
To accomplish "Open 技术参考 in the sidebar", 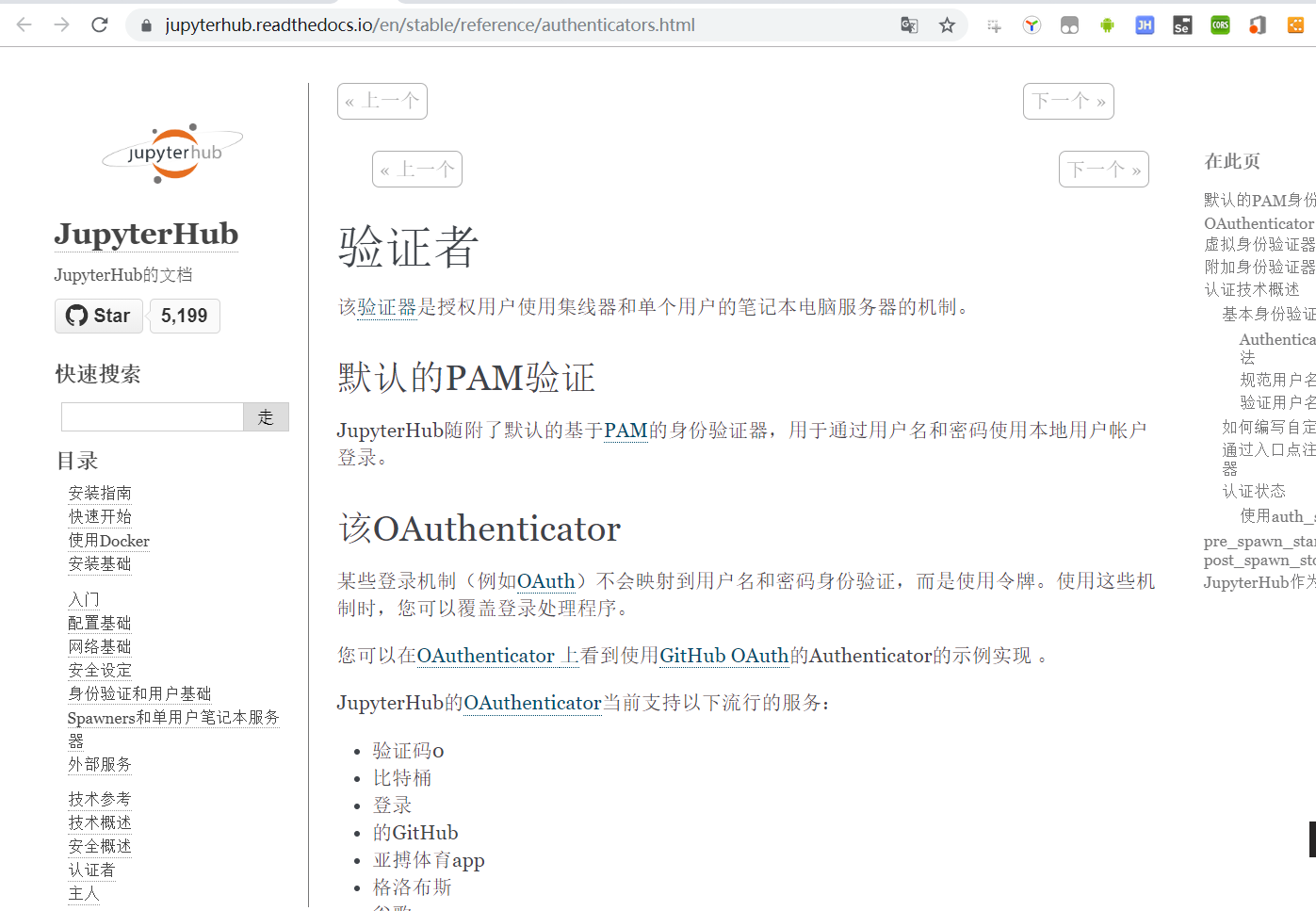I will (100, 799).
